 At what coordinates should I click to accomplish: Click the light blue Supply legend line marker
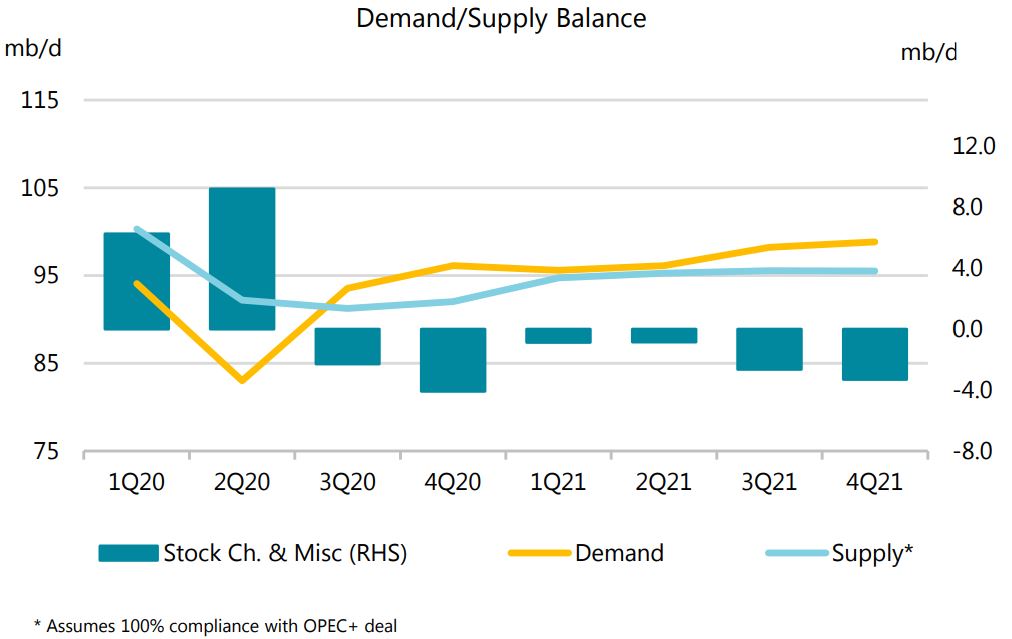pyautogui.click(x=797, y=553)
